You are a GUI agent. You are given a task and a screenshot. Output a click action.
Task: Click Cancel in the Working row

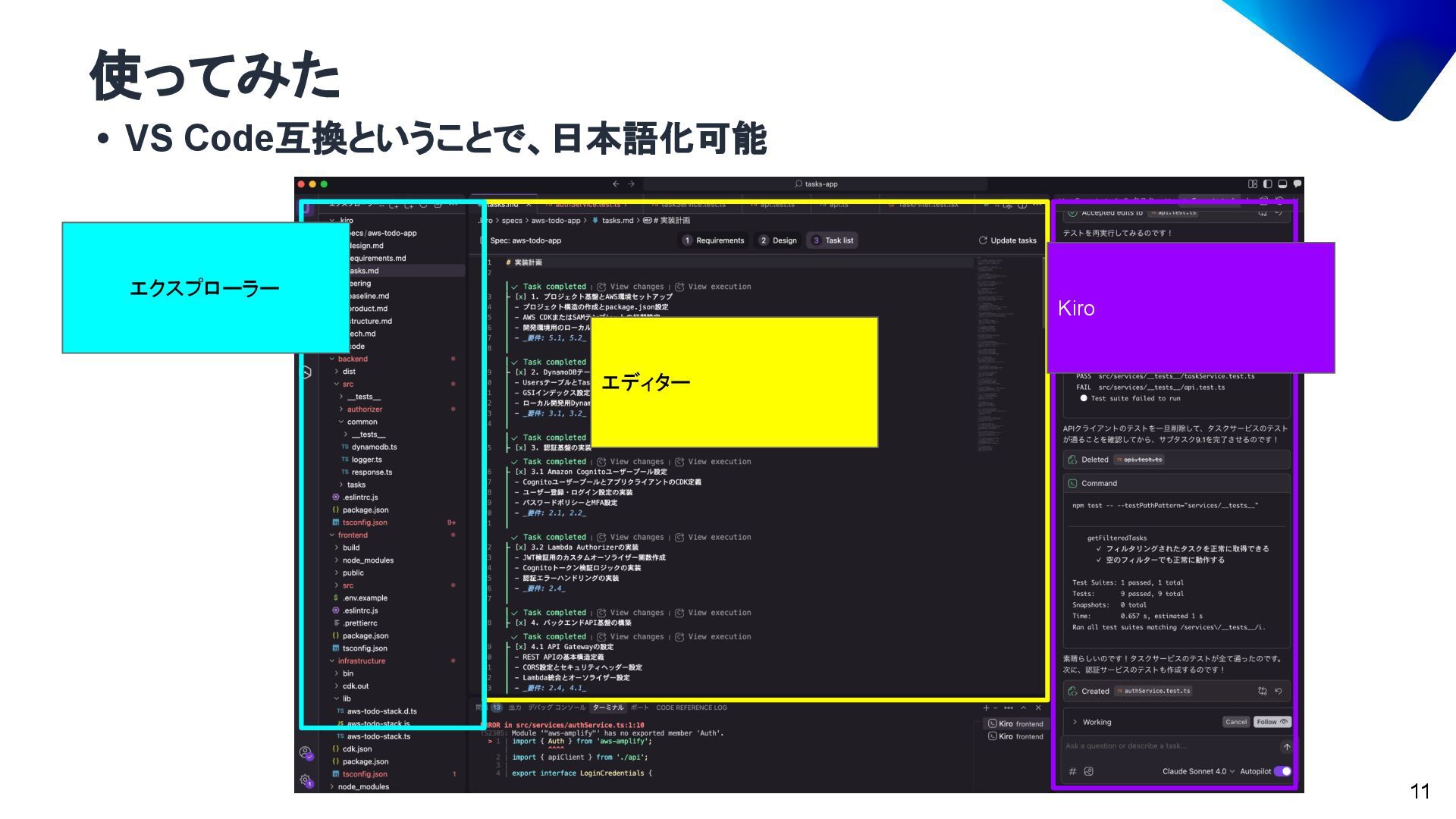pos(1236,722)
